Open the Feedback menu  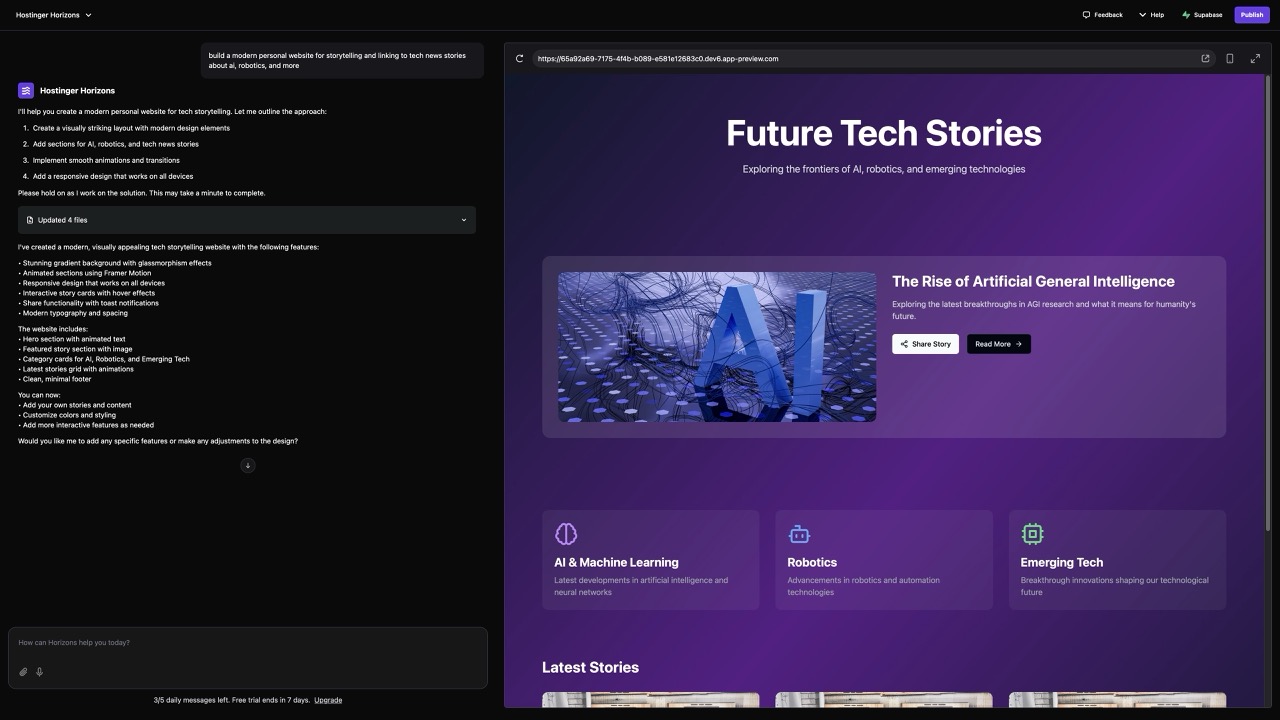(x=1103, y=14)
